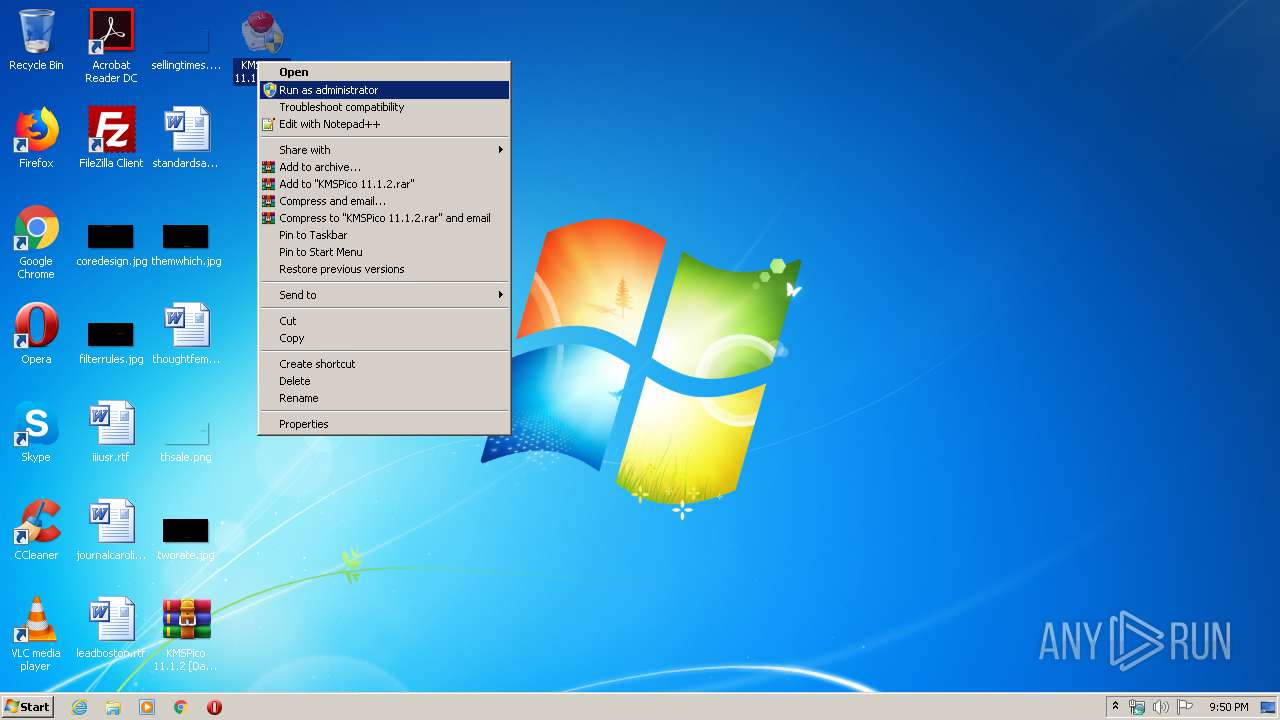Image resolution: width=1280 pixels, height=720 pixels.
Task: Choose Edit with Notepad++
Action: click(384, 124)
